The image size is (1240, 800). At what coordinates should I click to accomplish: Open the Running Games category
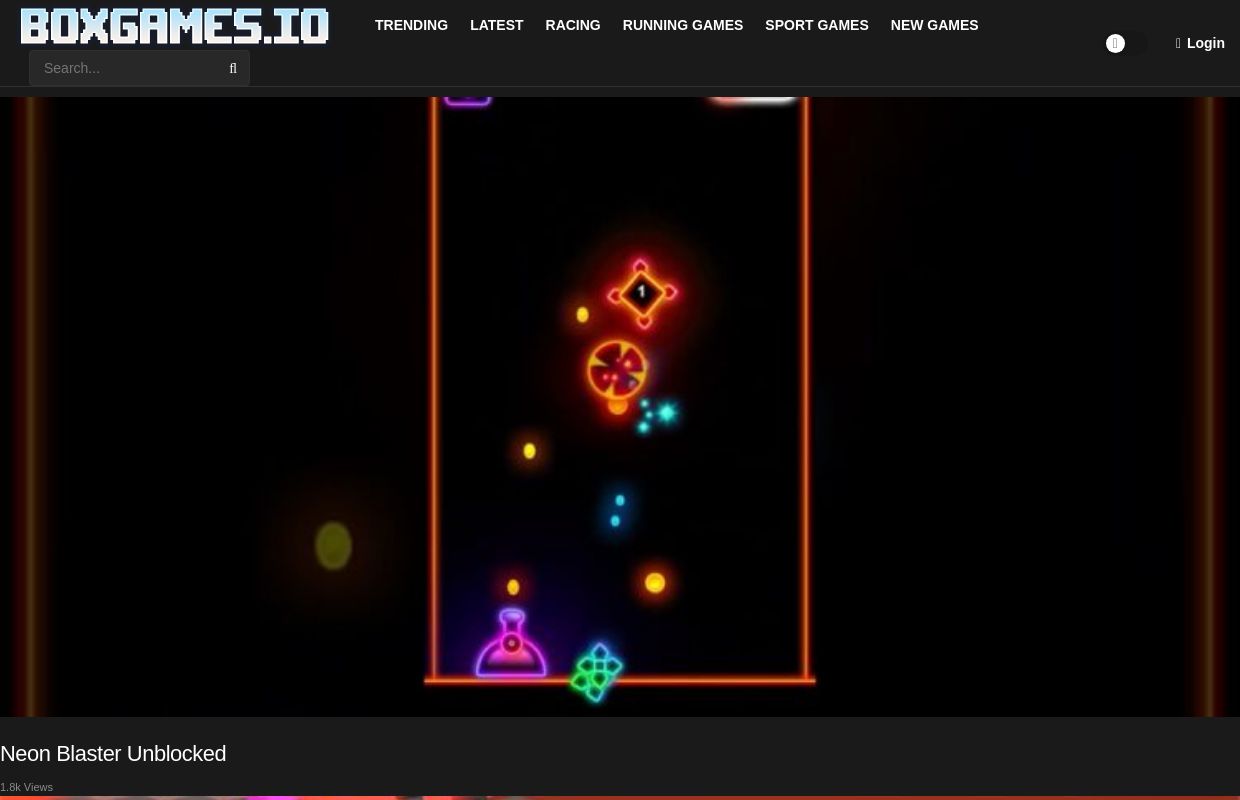[x=683, y=25]
